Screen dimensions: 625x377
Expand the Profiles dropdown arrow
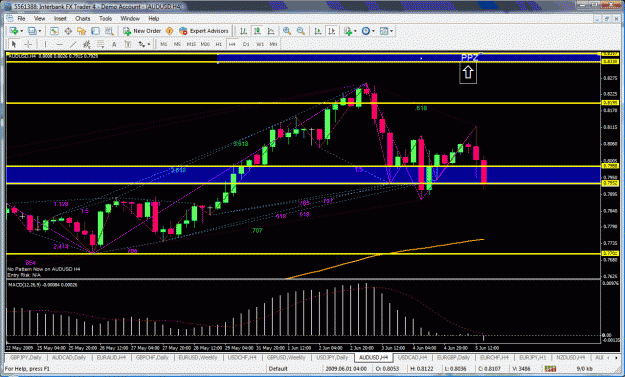[39, 31]
